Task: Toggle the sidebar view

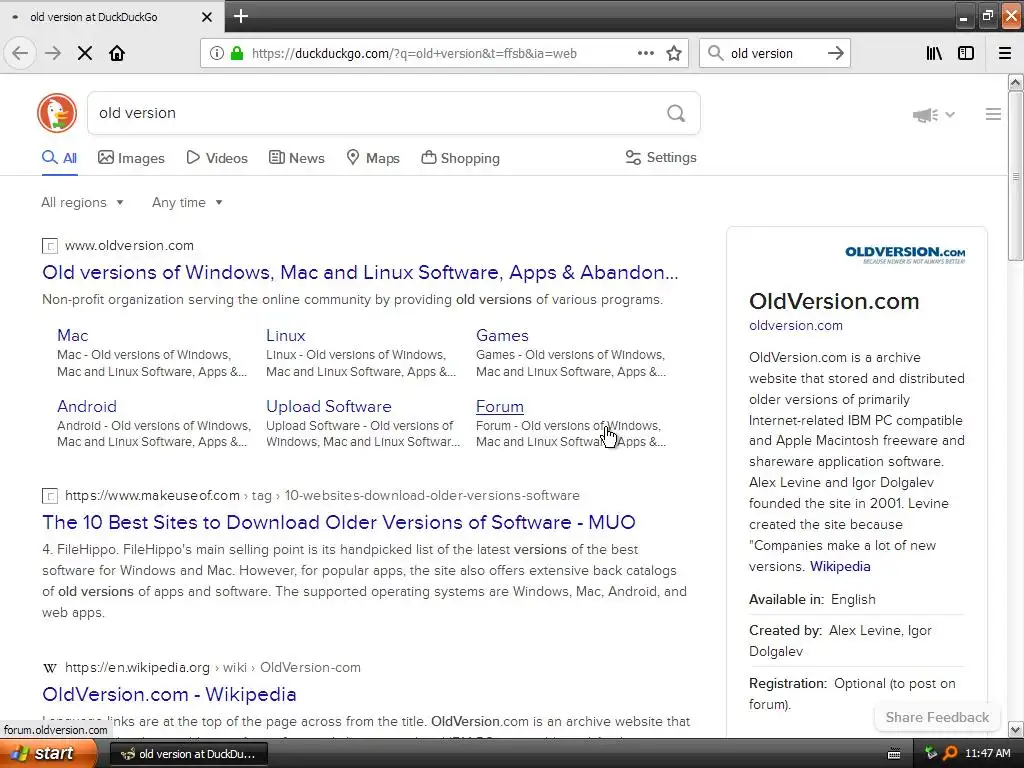Action: point(966,54)
